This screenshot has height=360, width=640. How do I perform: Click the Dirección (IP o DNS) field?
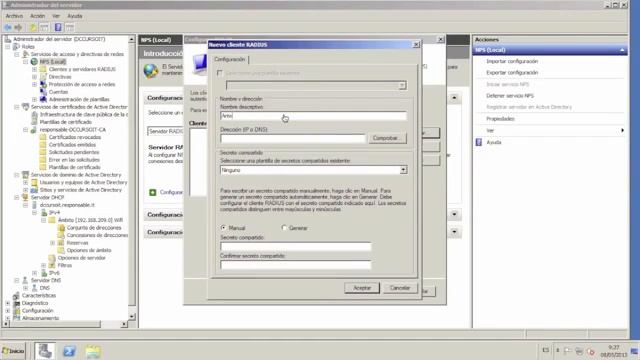(x=293, y=138)
